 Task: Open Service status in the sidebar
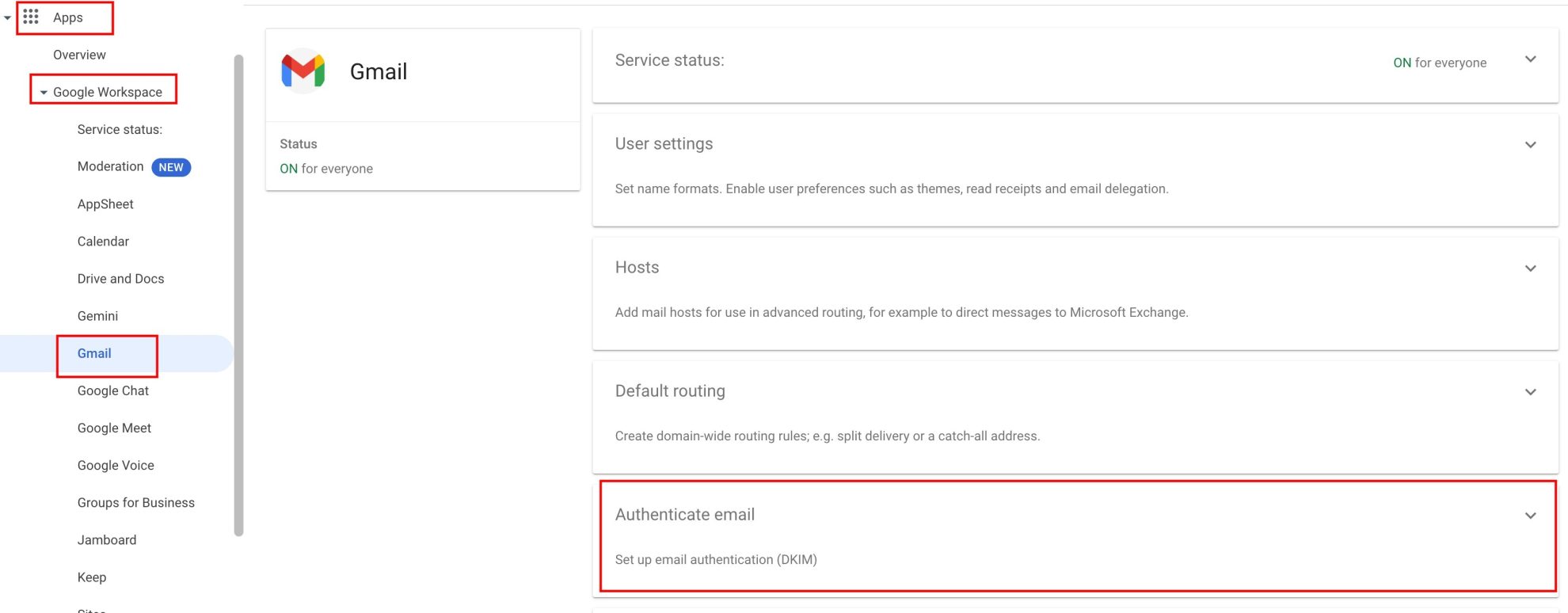pyautogui.click(x=120, y=129)
